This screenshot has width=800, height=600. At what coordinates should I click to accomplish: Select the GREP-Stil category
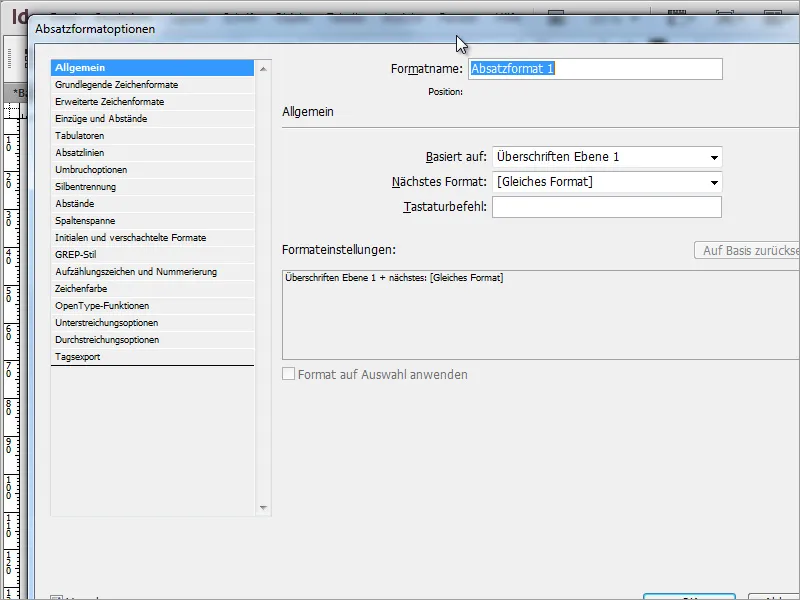click(152, 255)
